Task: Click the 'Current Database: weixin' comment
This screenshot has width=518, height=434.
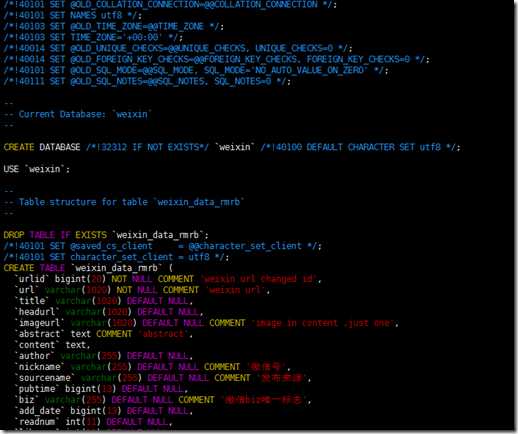Action: [x=78, y=114]
